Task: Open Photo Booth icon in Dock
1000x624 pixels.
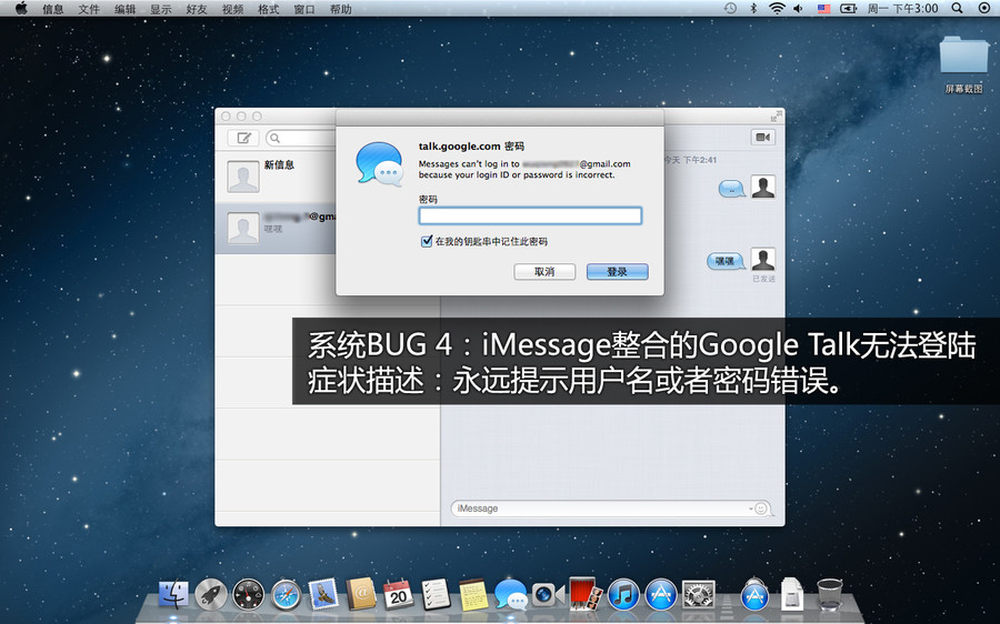Action: [x=585, y=593]
